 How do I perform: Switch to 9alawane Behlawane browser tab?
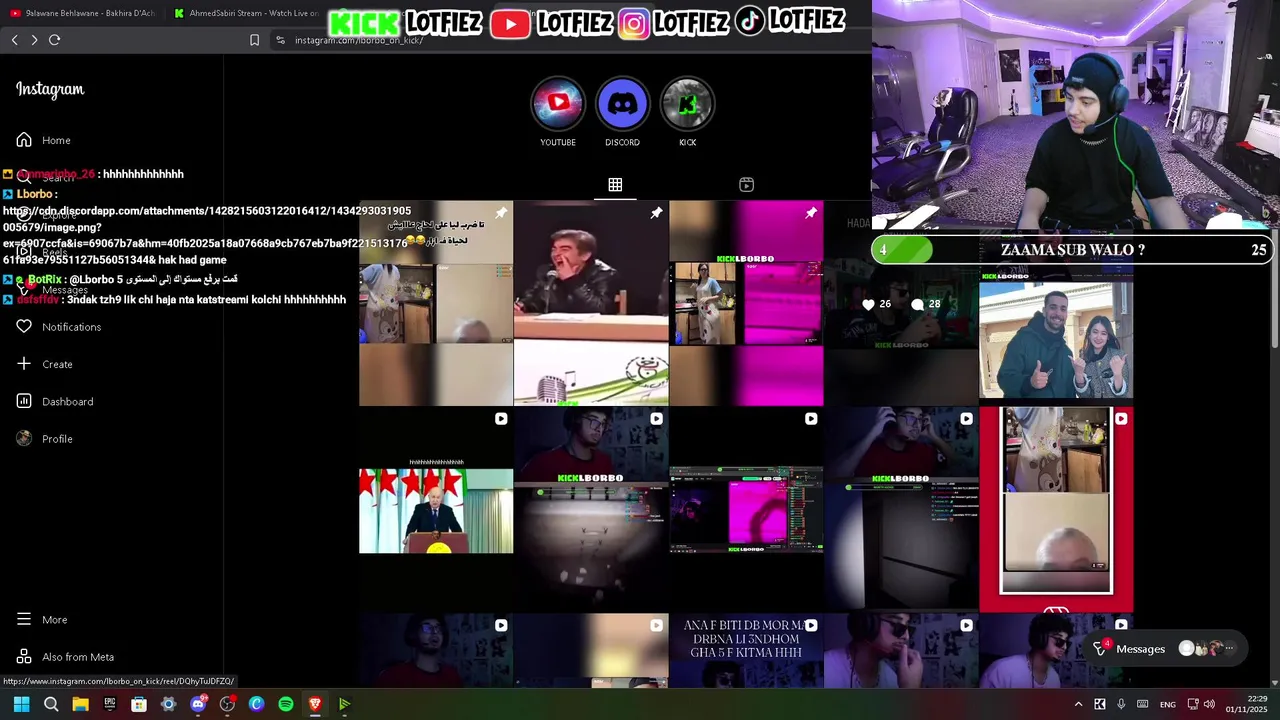(82, 13)
